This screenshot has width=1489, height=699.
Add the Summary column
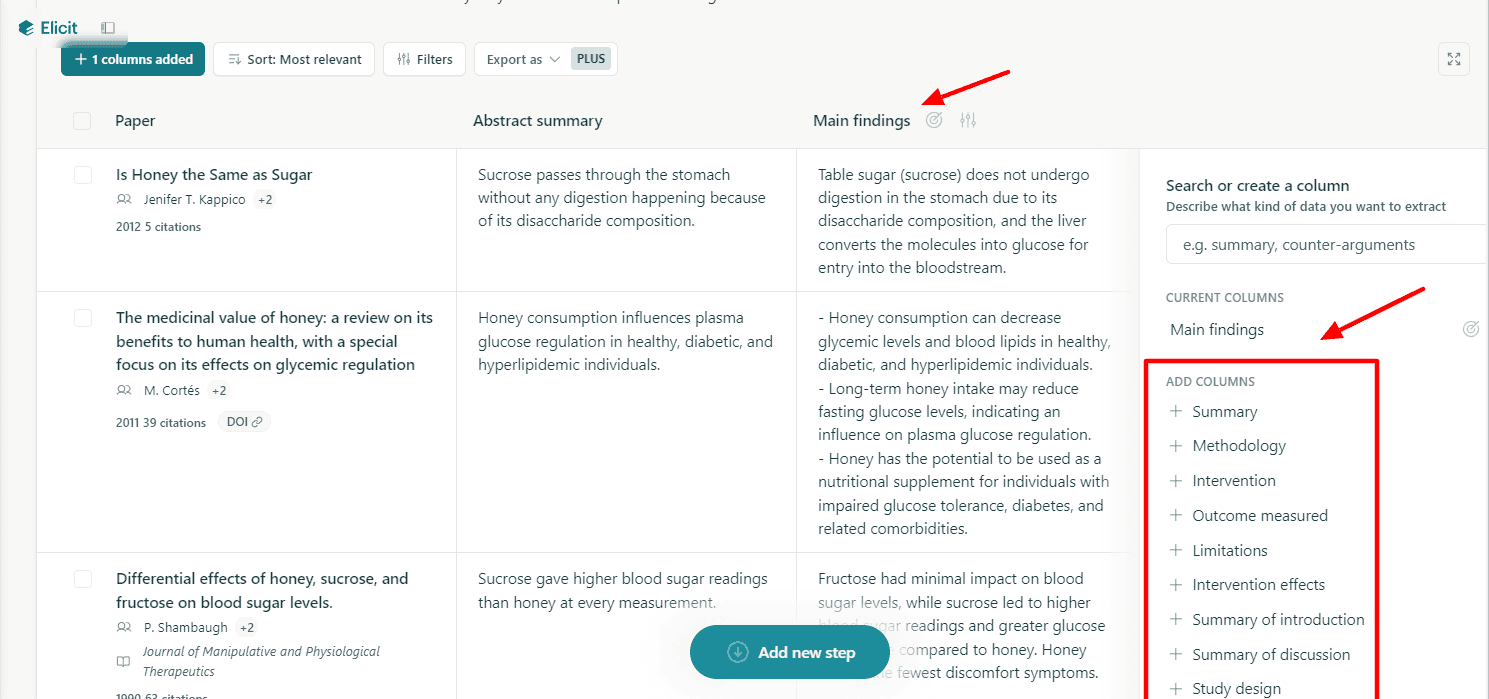(1224, 412)
